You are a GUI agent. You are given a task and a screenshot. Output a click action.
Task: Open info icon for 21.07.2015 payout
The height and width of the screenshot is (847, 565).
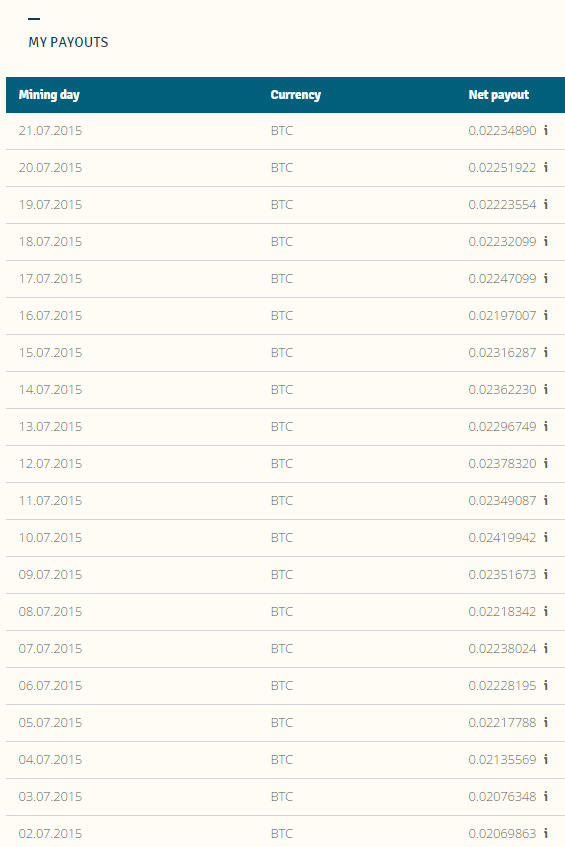click(546, 130)
